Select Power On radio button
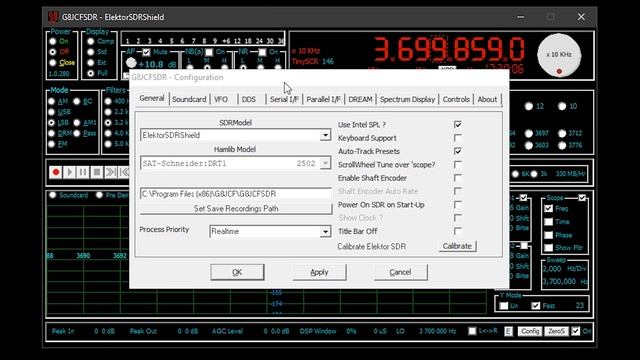 (x=53, y=41)
